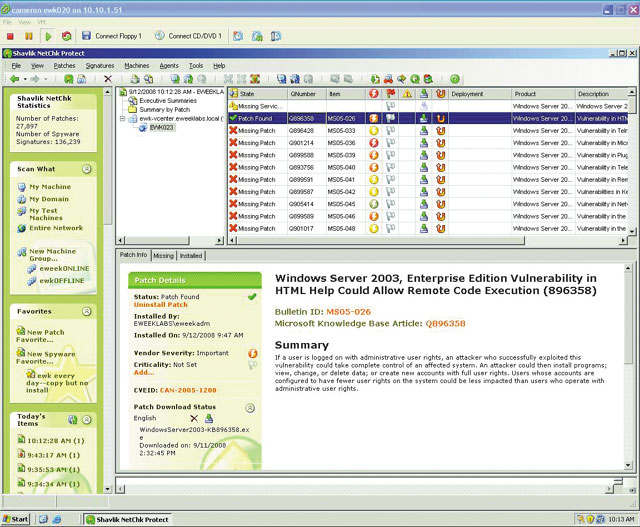This screenshot has height=527, width=640.
Task: Click flag icon in MS05-039 row
Action: click(391, 155)
